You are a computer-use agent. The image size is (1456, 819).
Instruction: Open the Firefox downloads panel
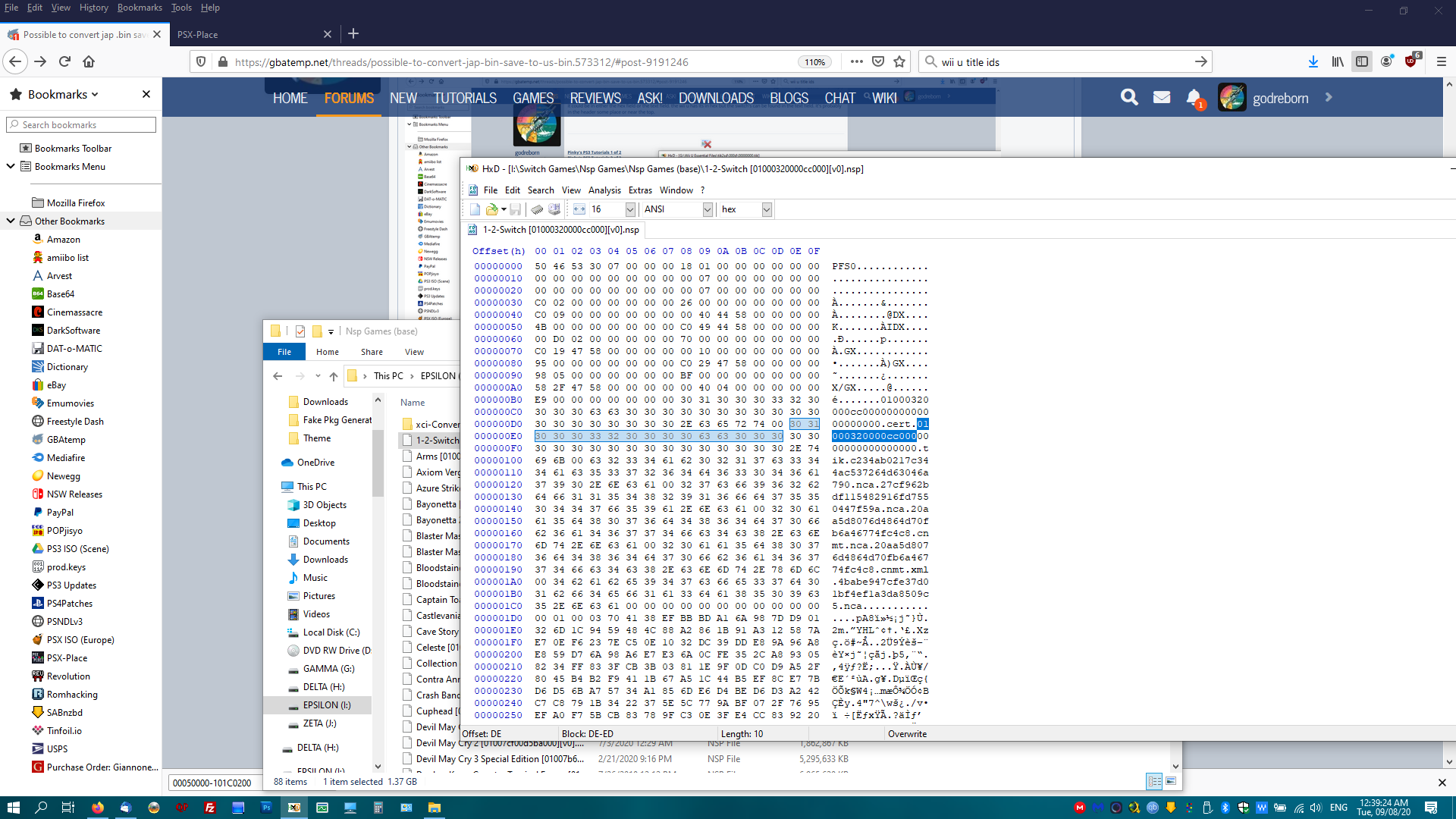click(1313, 62)
